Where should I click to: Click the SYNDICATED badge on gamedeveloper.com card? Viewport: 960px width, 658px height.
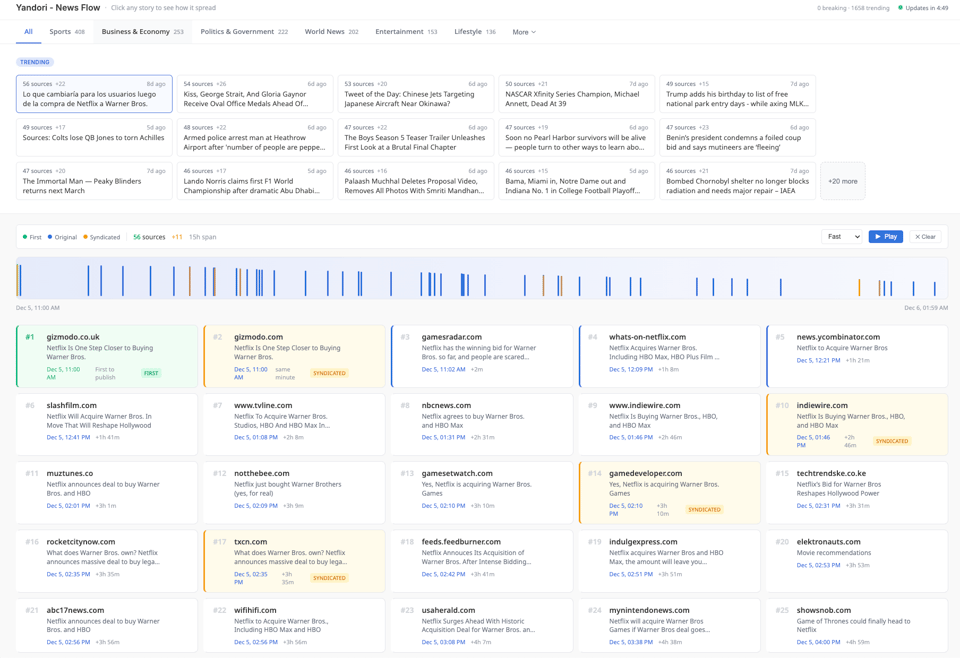pyautogui.click(x=704, y=509)
